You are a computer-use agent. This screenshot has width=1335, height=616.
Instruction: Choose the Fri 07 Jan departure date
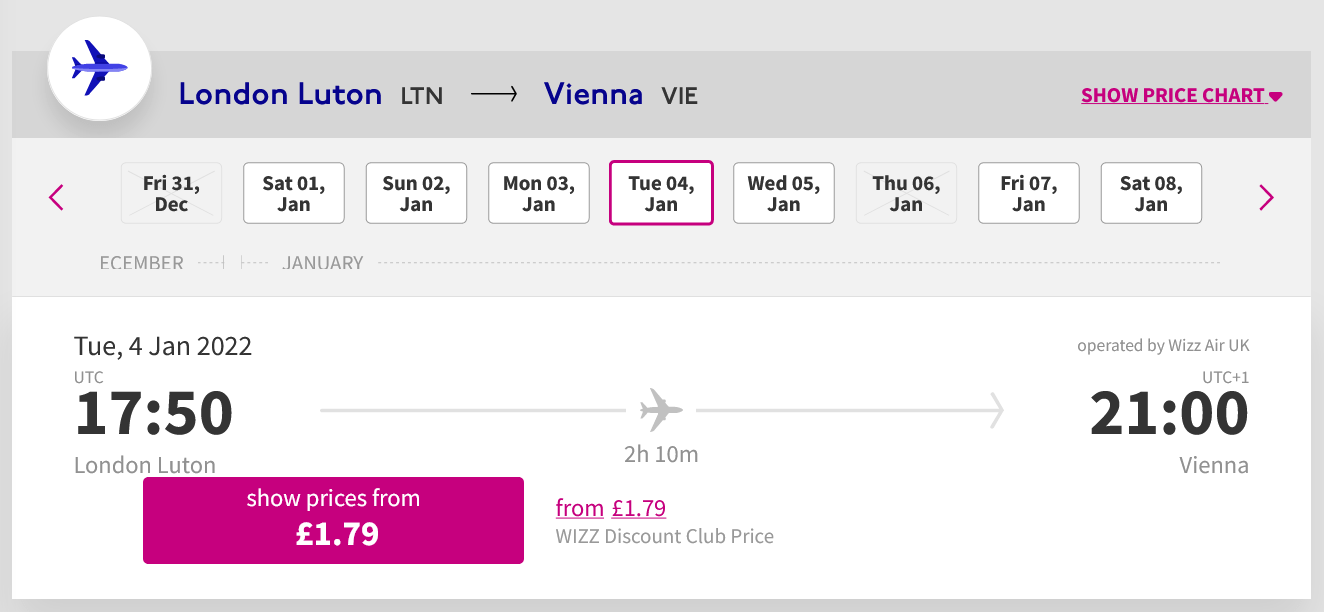[x=1028, y=192]
